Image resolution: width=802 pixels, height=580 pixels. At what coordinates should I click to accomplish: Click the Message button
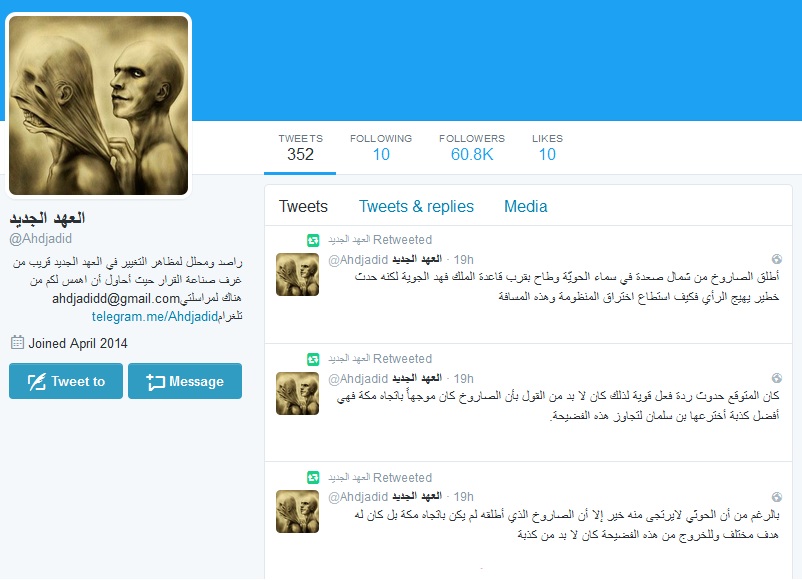(185, 381)
